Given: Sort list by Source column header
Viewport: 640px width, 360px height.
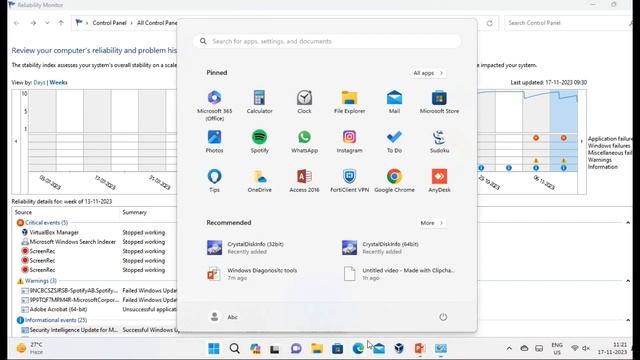Looking at the screenshot, I should click(x=23, y=212).
